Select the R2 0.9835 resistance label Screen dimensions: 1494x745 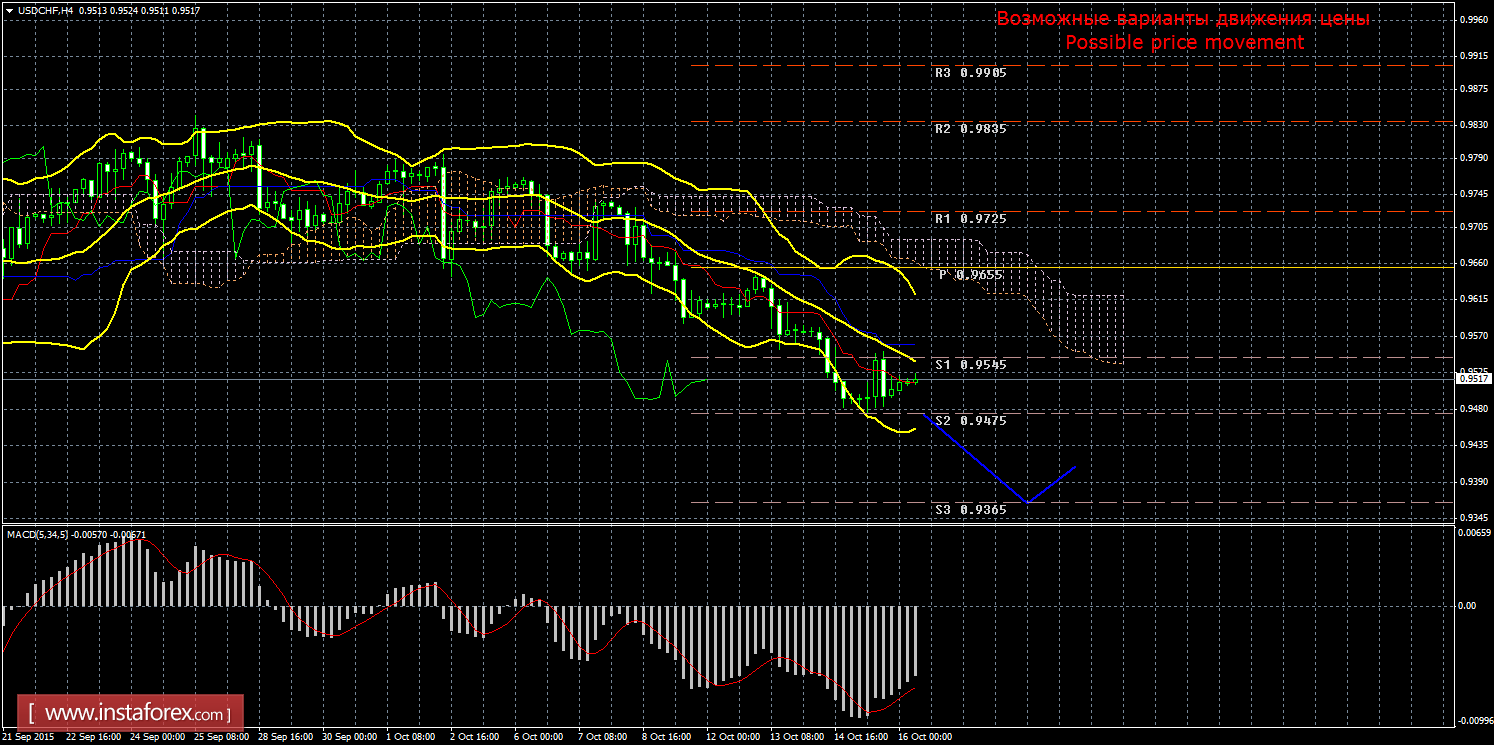(x=970, y=129)
